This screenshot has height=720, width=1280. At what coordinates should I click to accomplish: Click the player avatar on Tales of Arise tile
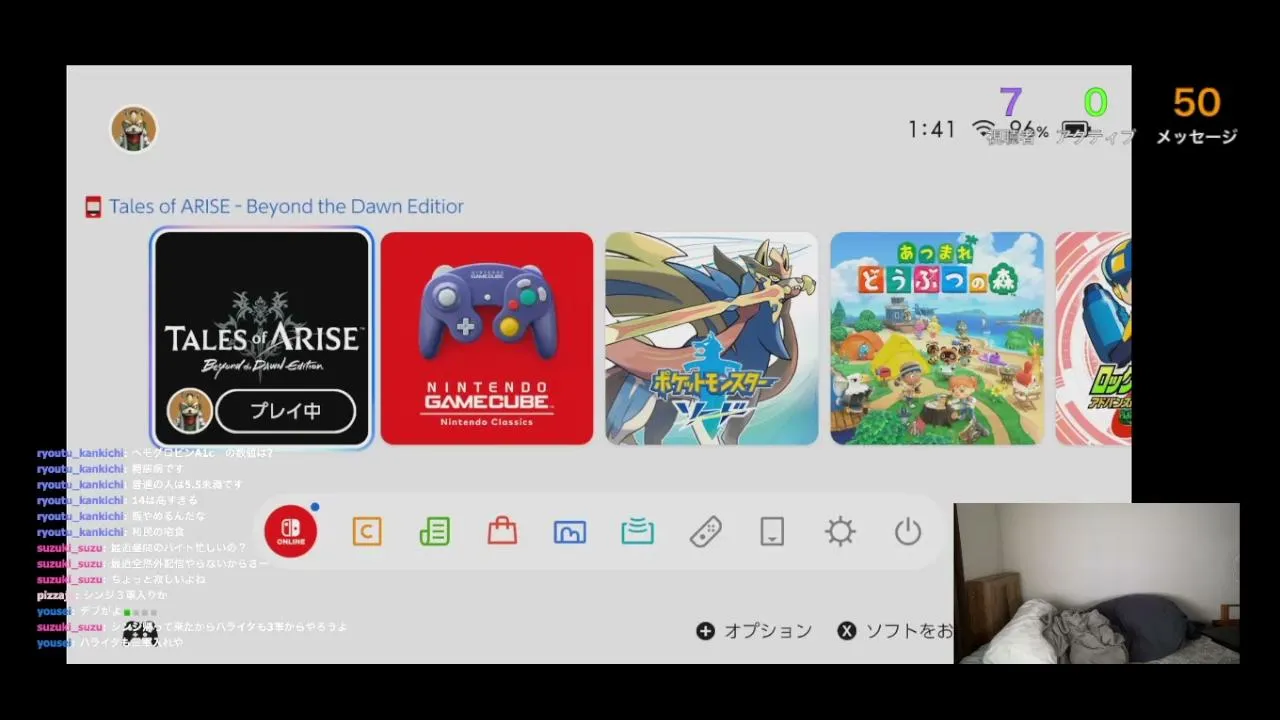click(x=189, y=411)
